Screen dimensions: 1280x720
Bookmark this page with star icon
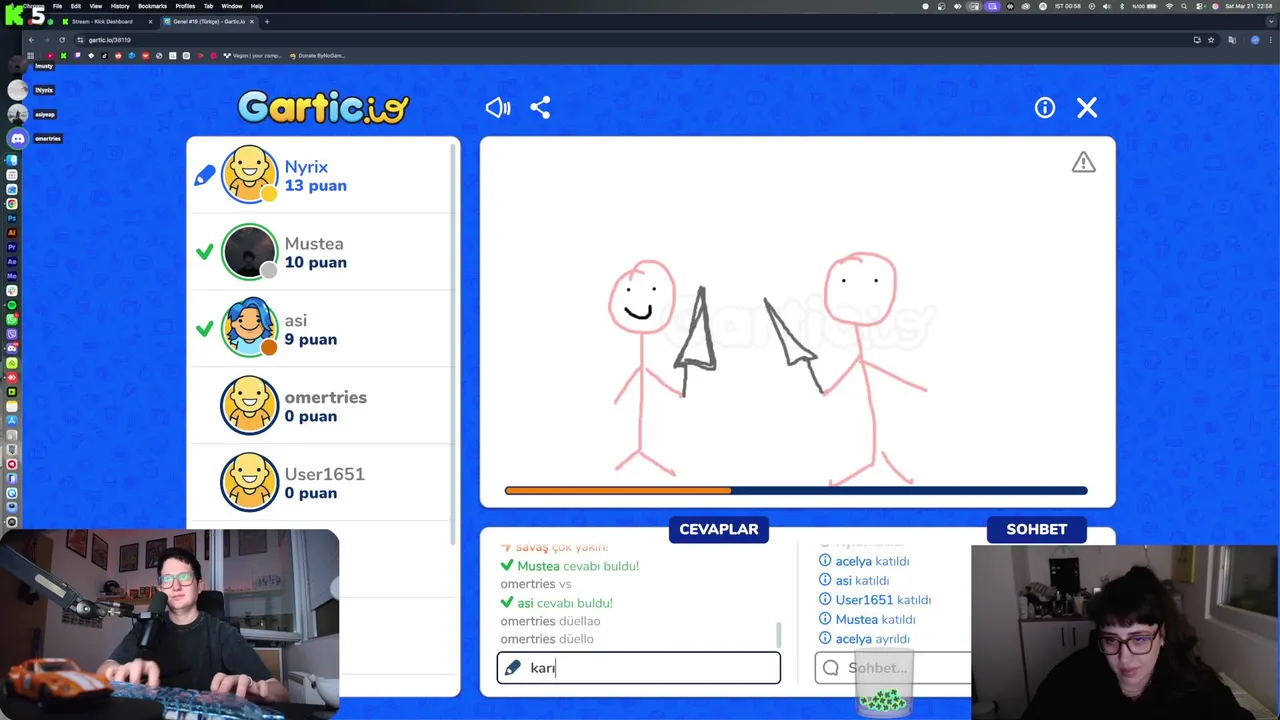click(1211, 40)
